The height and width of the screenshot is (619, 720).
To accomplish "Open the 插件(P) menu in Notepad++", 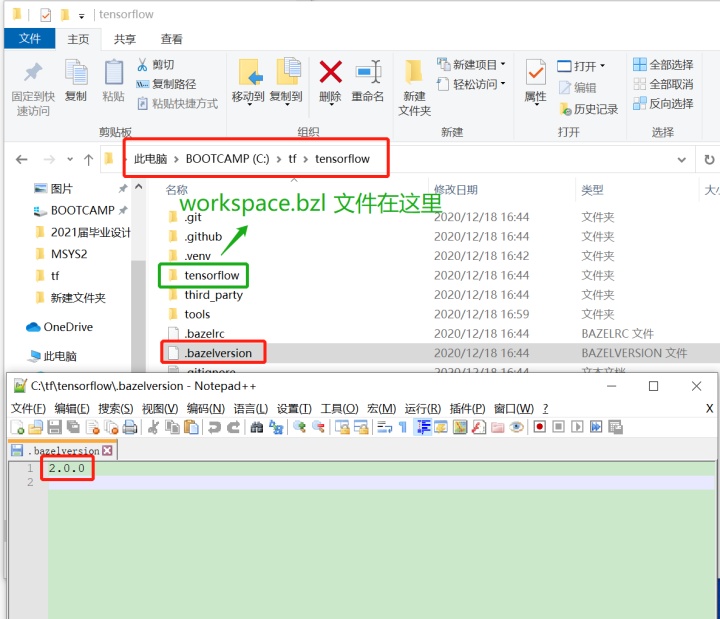I will [467, 408].
